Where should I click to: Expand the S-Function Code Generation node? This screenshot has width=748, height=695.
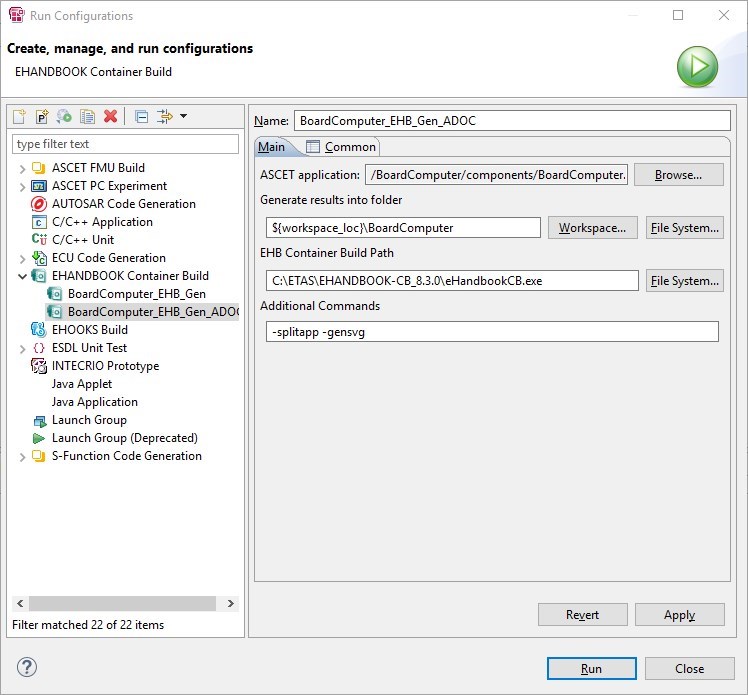point(22,457)
